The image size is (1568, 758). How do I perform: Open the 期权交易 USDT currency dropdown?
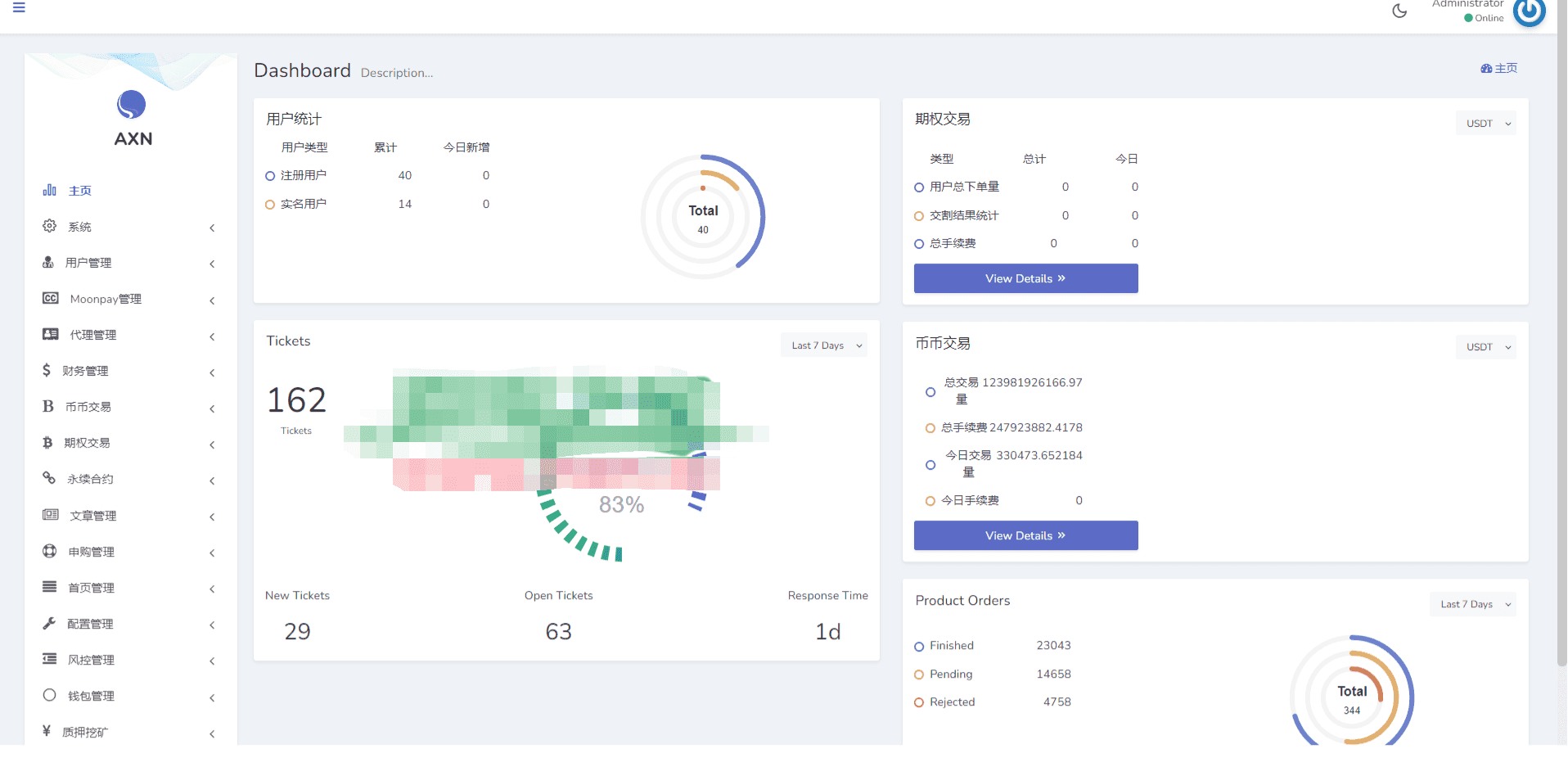click(x=1486, y=124)
